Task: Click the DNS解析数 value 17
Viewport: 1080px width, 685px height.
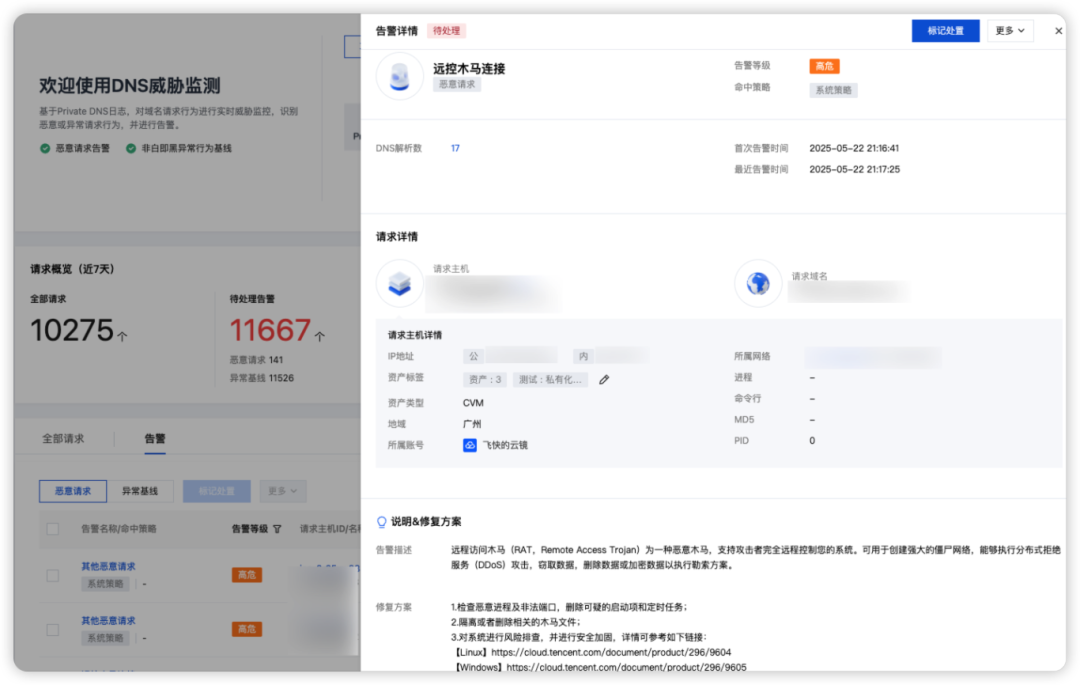Action: 456,147
